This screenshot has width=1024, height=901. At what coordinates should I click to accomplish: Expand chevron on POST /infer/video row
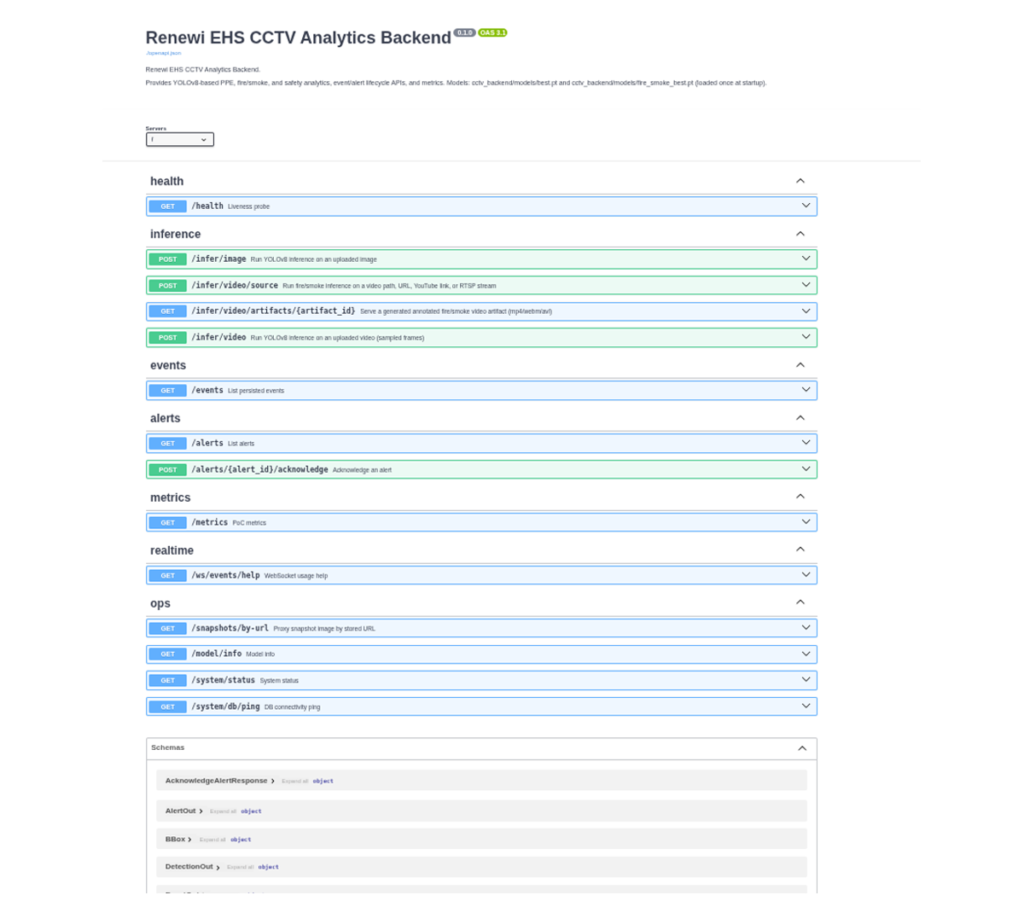806,338
